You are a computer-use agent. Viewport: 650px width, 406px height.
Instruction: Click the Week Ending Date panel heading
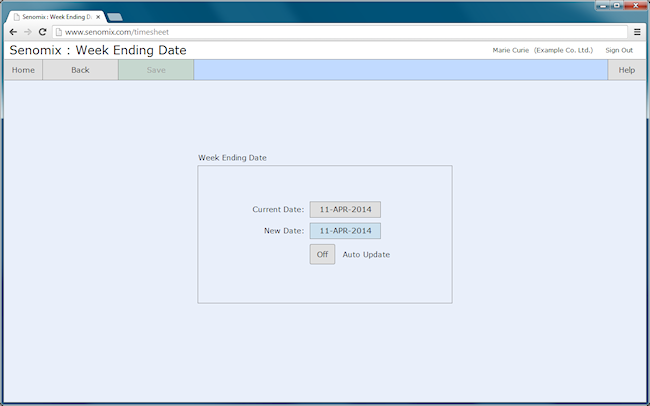pyautogui.click(x=232, y=158)
